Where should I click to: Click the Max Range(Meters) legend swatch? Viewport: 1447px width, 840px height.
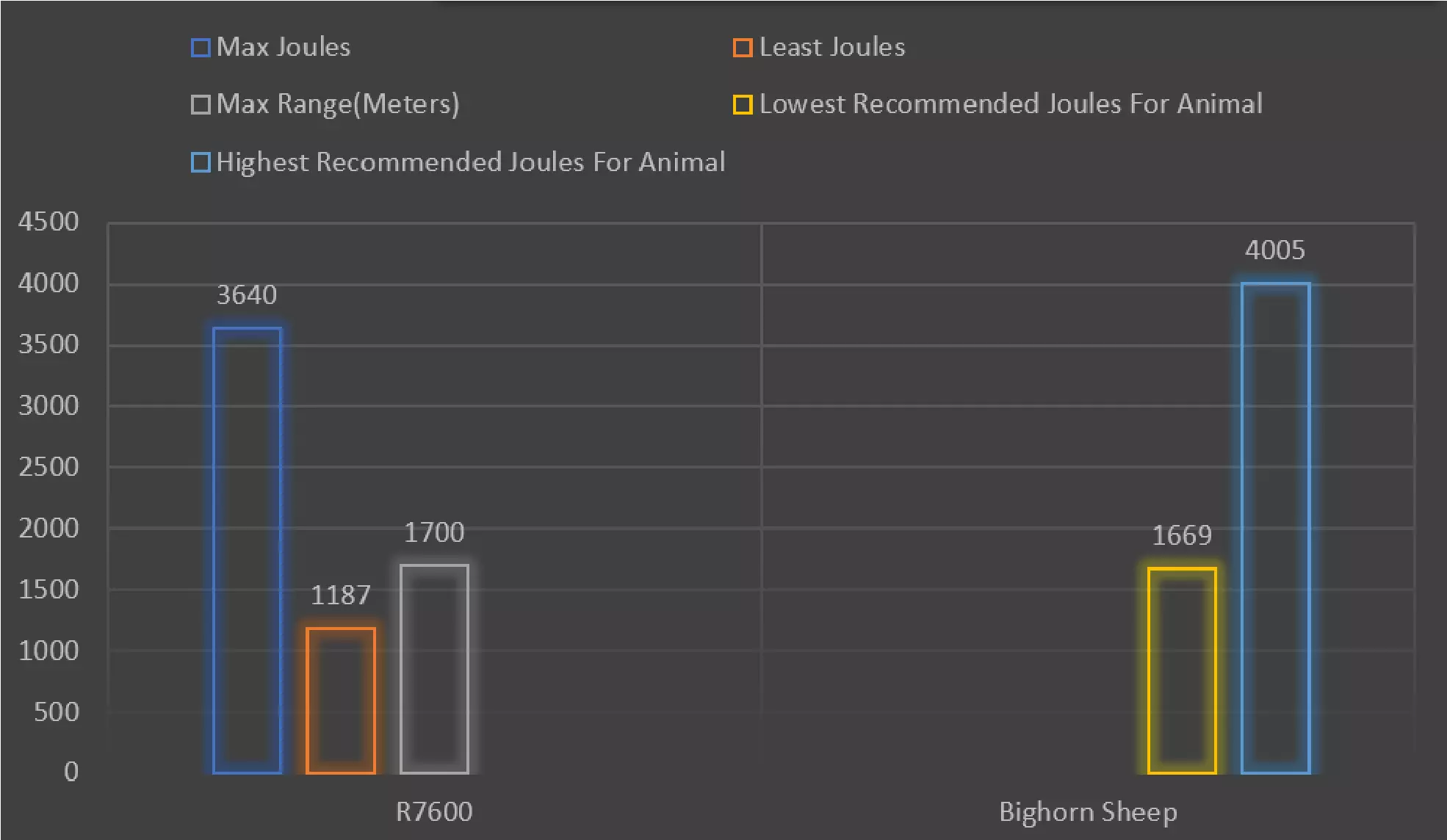coord(201,104)
